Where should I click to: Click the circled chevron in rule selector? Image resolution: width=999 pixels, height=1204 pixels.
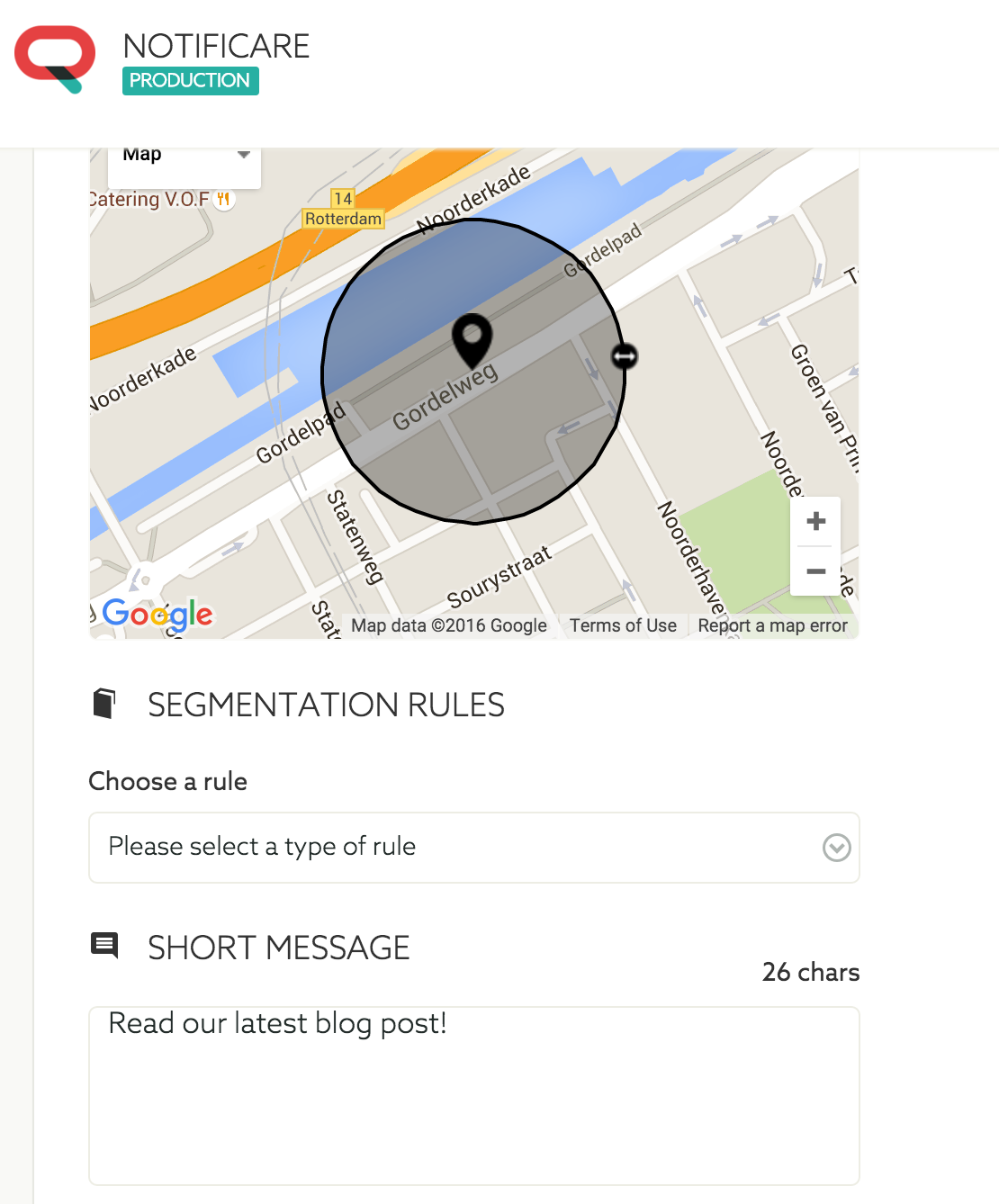837,848
